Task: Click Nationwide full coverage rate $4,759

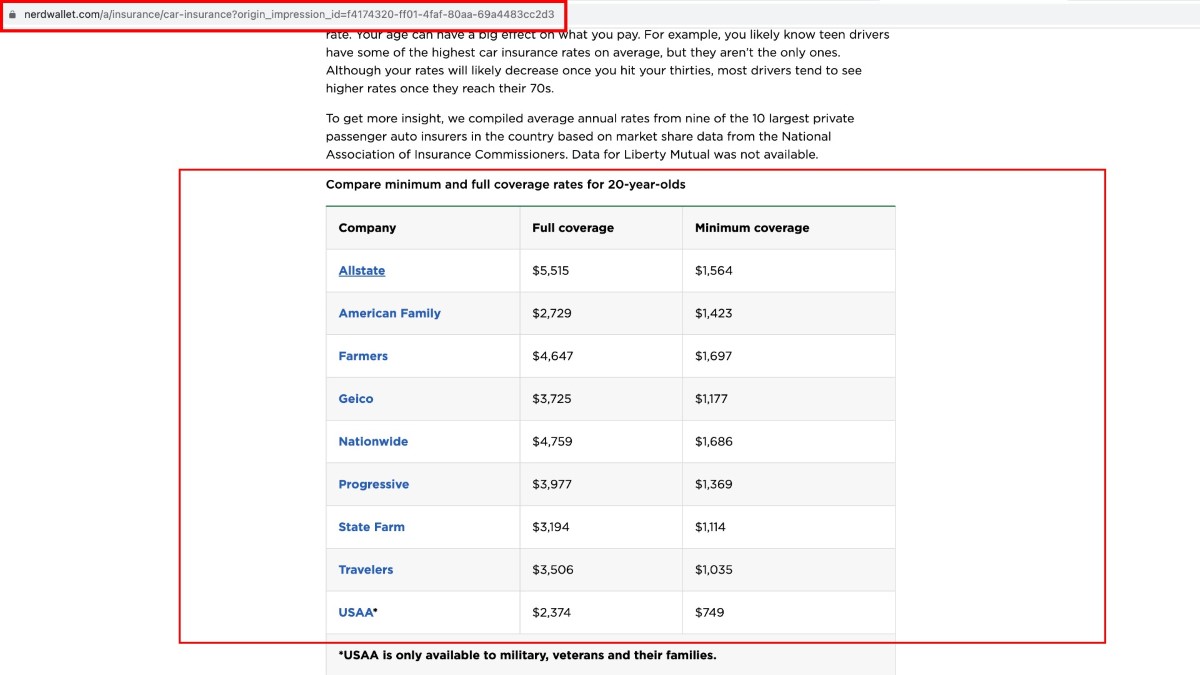Action: [553, 441]
